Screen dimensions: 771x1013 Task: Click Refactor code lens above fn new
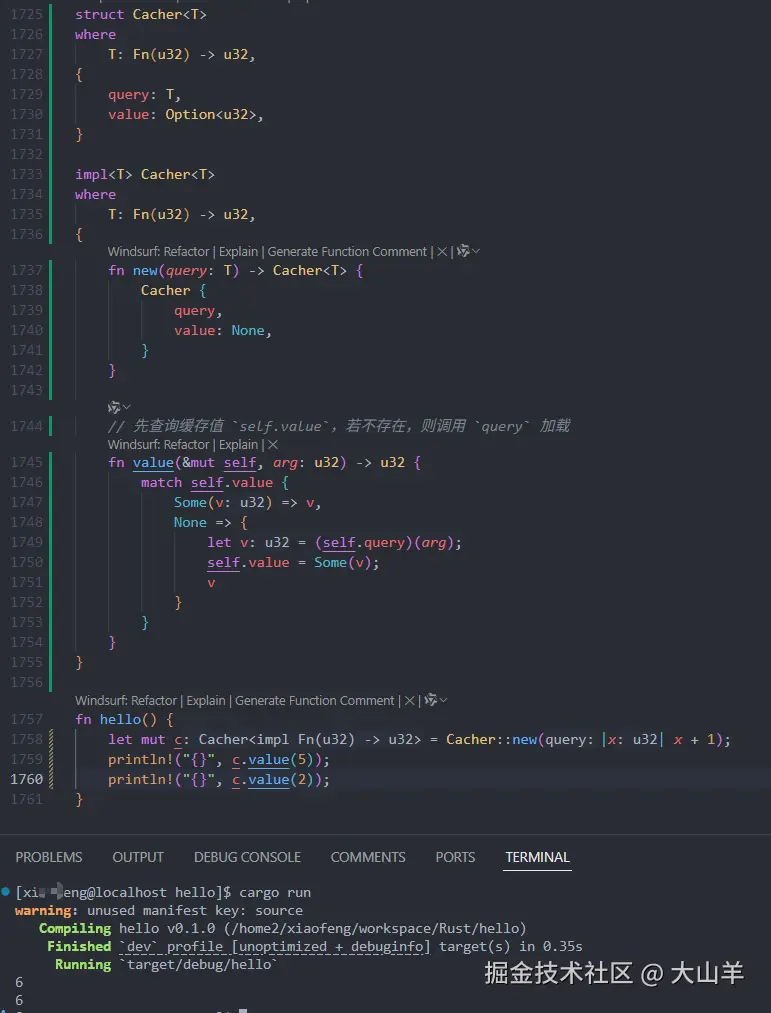tap(187, 252)
